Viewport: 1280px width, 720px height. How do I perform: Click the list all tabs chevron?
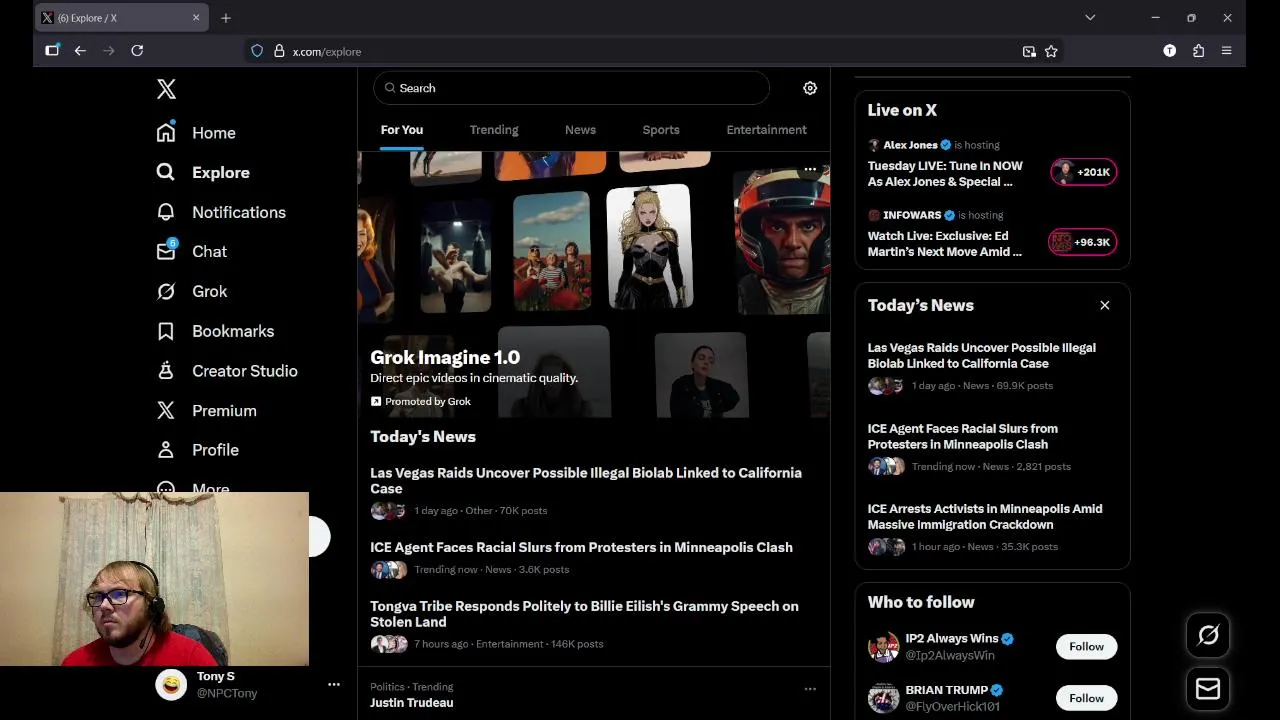point(1090,17)
